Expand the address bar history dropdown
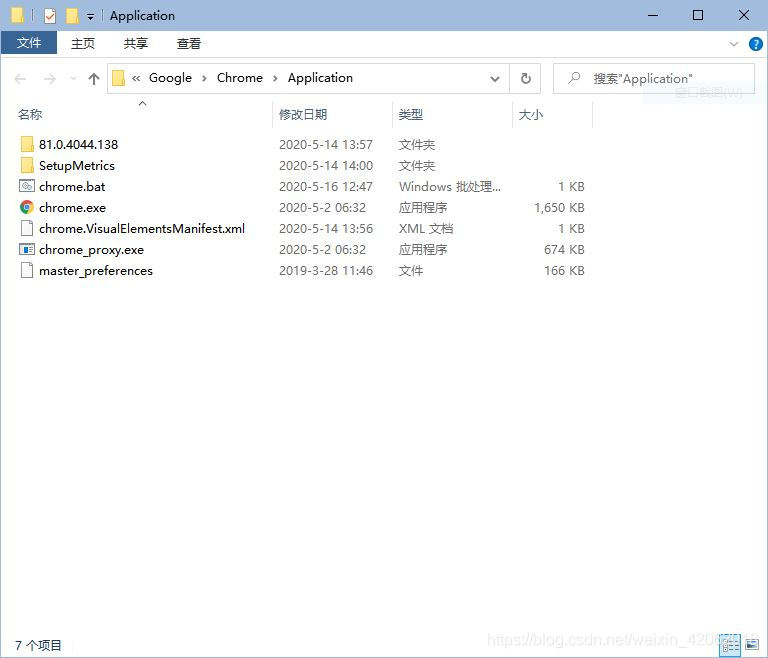Viewport: 768px width, 658px height. [x=495, y=79]
